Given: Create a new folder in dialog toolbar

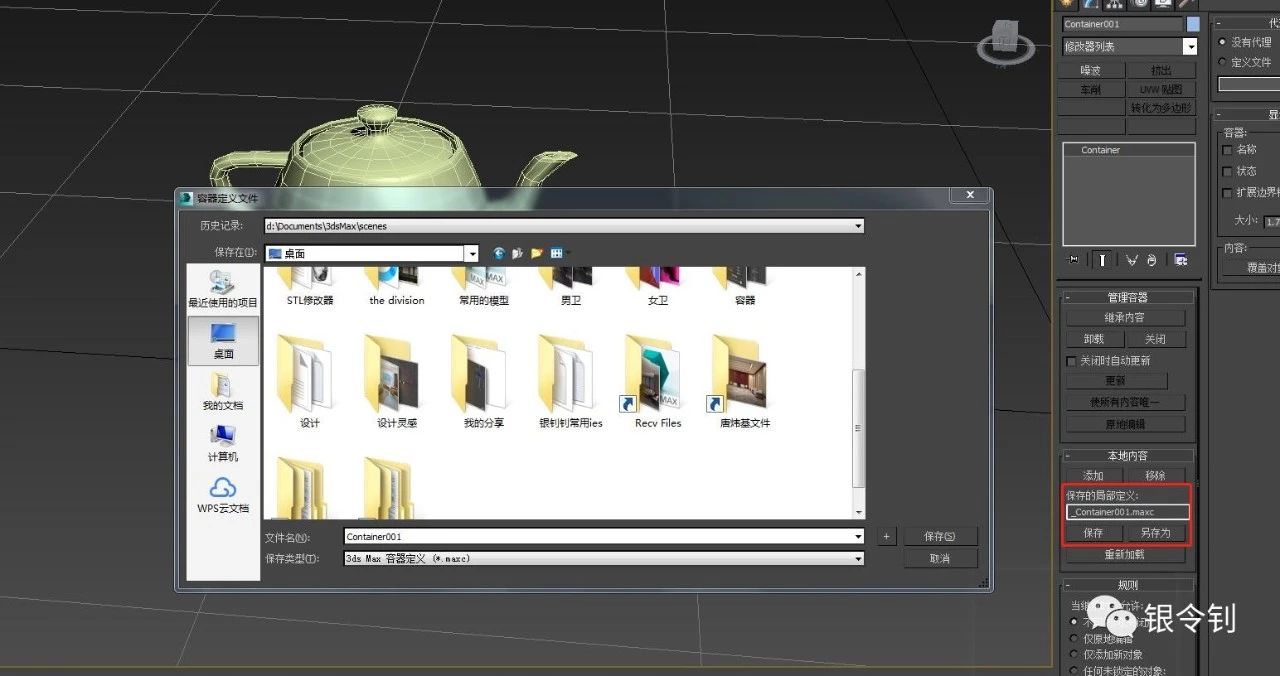Looking at the screenshot, I should click(x=537, y=254).
